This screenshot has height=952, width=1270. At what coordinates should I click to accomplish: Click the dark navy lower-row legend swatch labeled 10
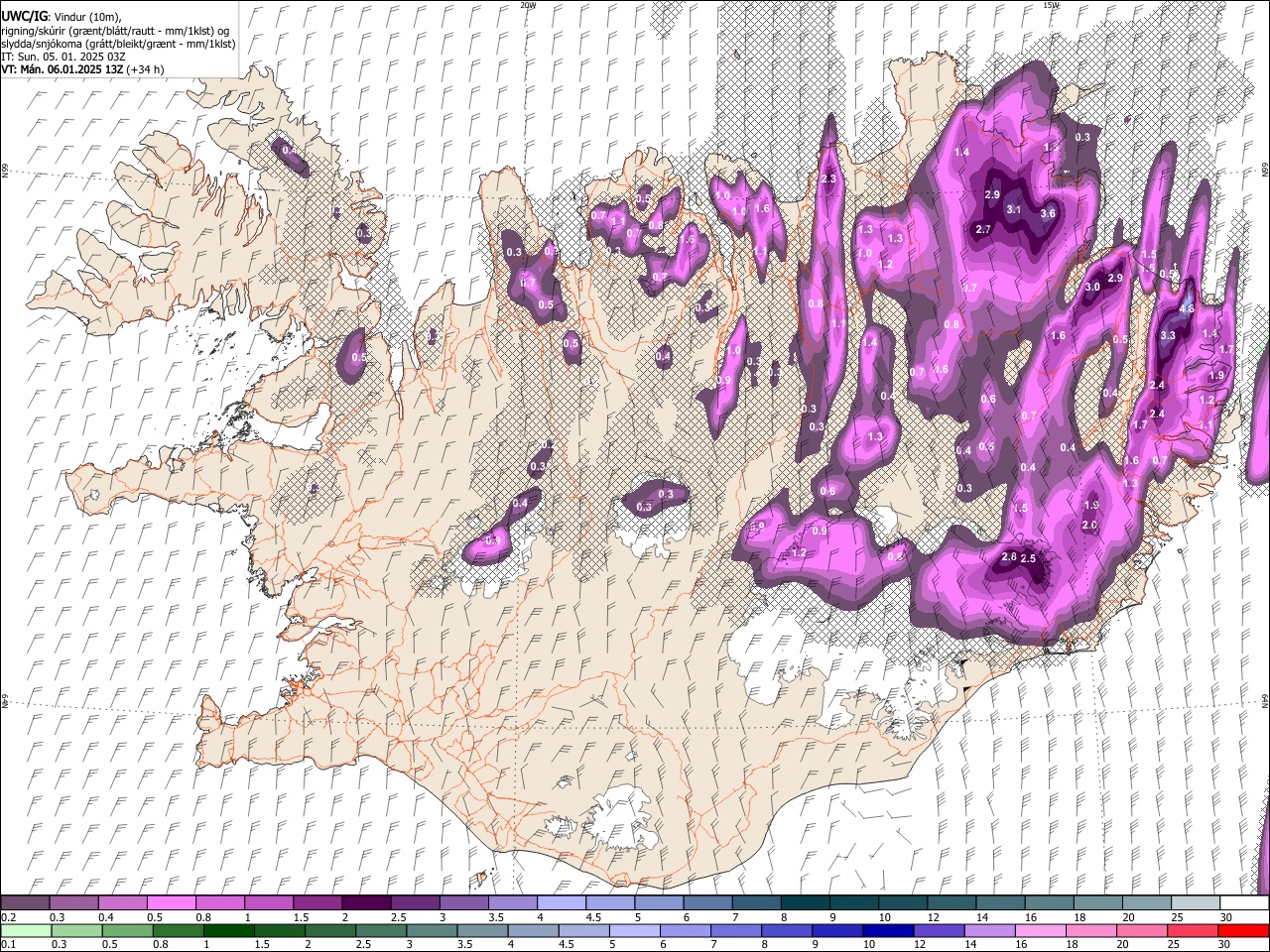point(887,930)
